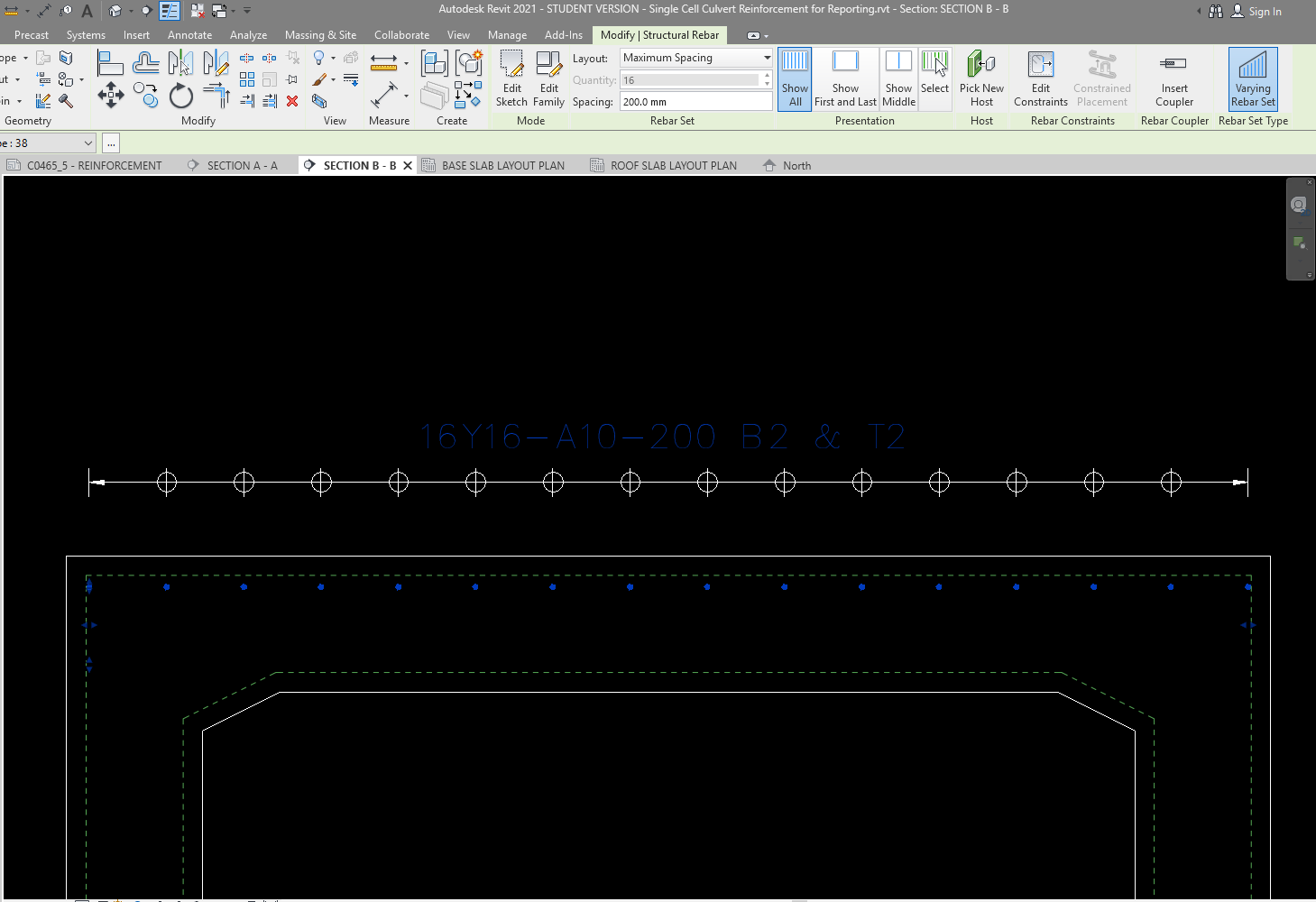1316x902 pixels.
Task: Click the Sign In link
Action: (1265, 12)
